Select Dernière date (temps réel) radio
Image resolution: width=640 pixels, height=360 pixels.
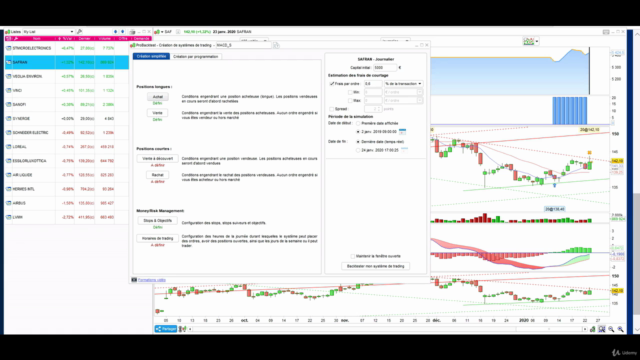coord(358,142)
